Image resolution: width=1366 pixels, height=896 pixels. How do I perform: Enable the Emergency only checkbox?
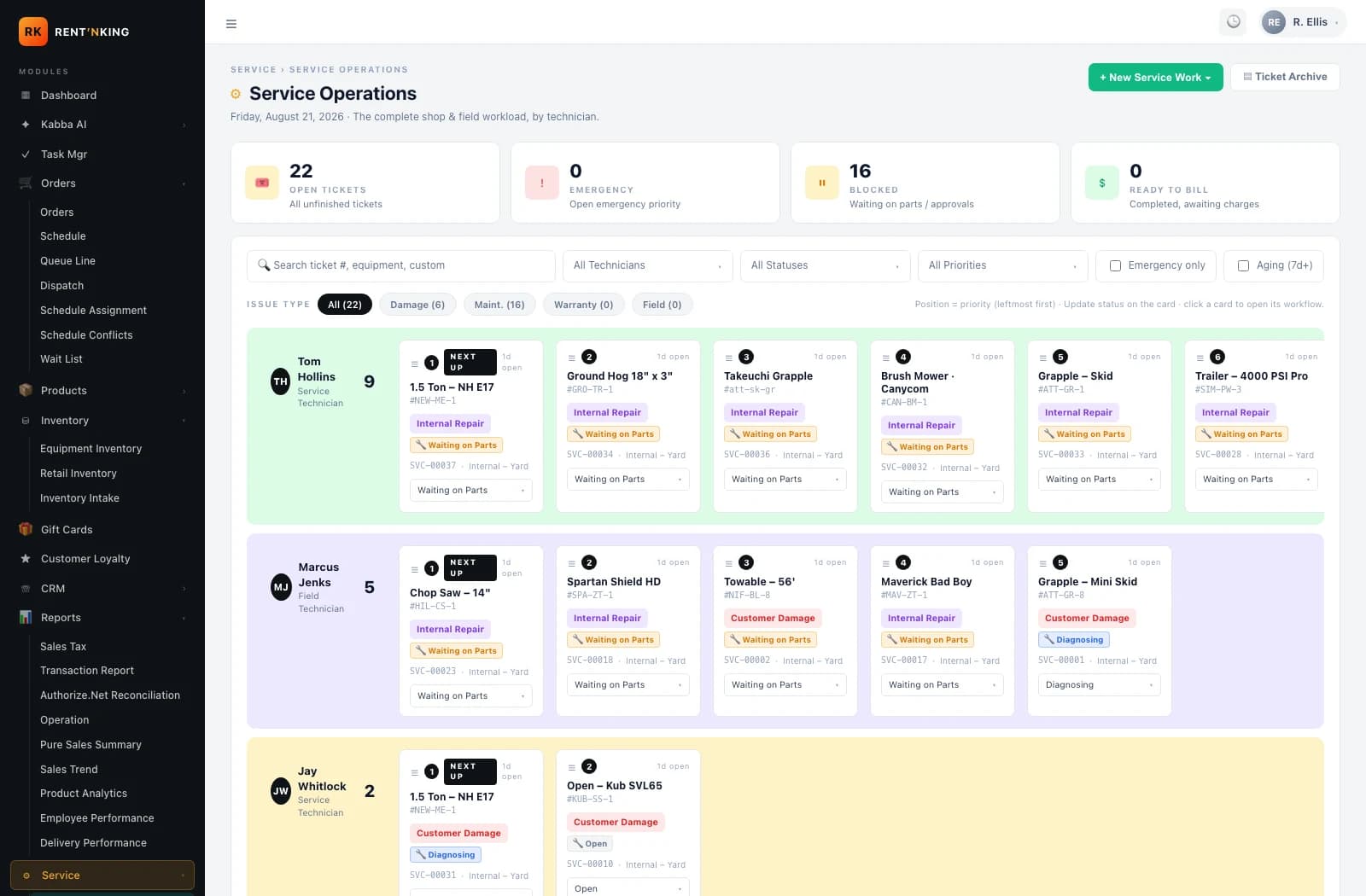[1115, 265]
